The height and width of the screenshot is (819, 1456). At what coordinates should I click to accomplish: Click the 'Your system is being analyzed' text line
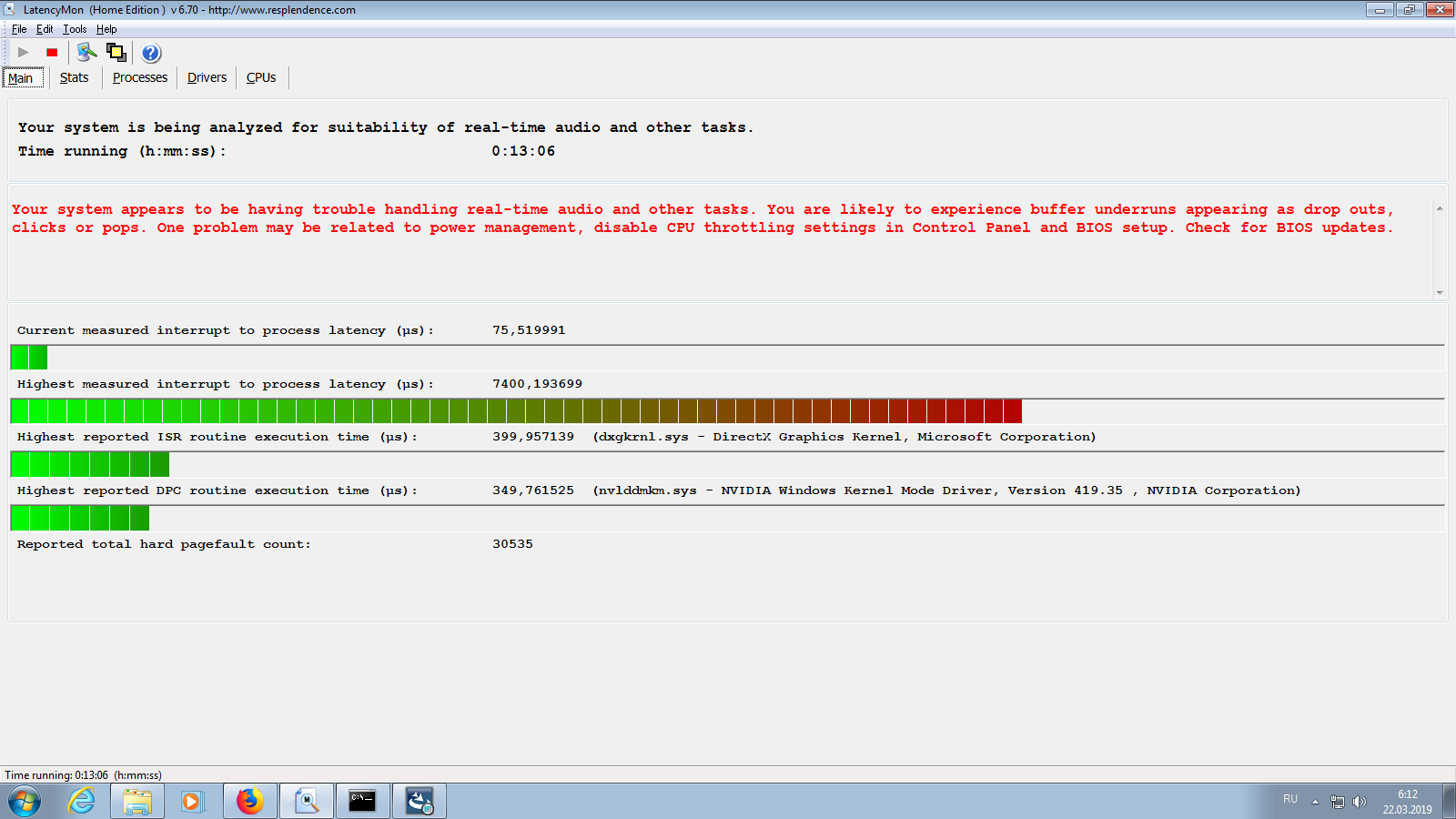point(386,127)
